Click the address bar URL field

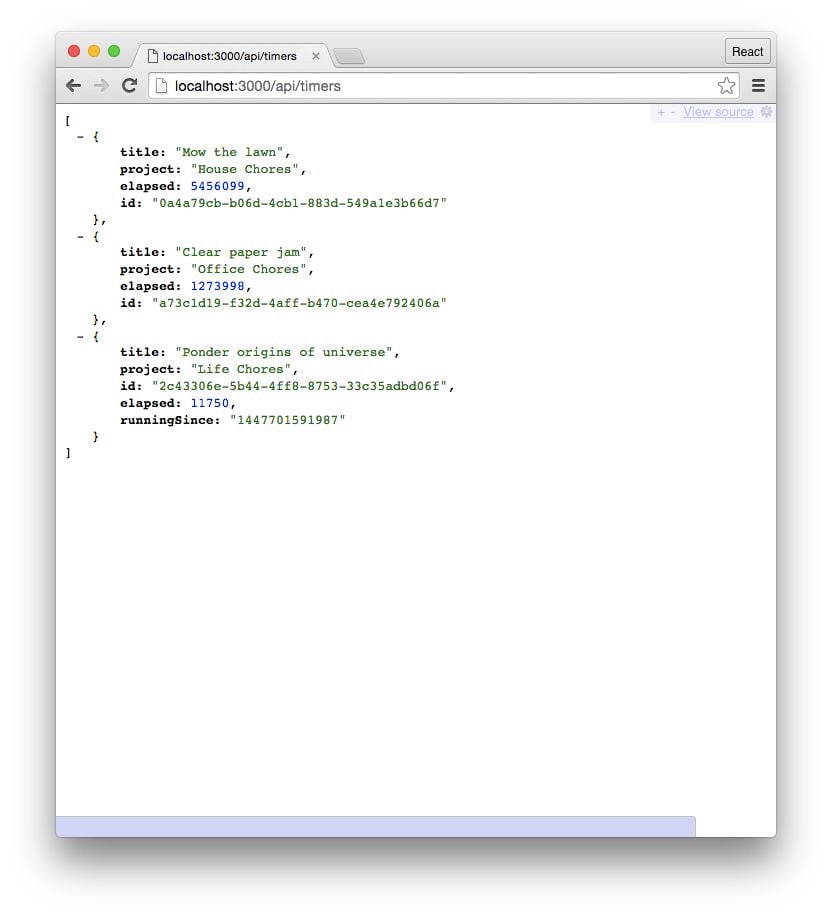coord(444,86)
